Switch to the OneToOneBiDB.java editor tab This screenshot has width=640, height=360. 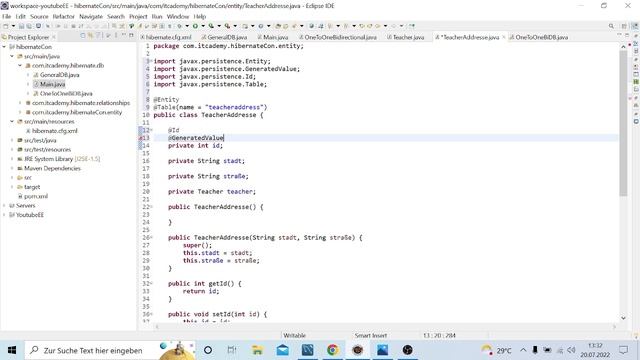pyautogui.click(x=539, y=37)
